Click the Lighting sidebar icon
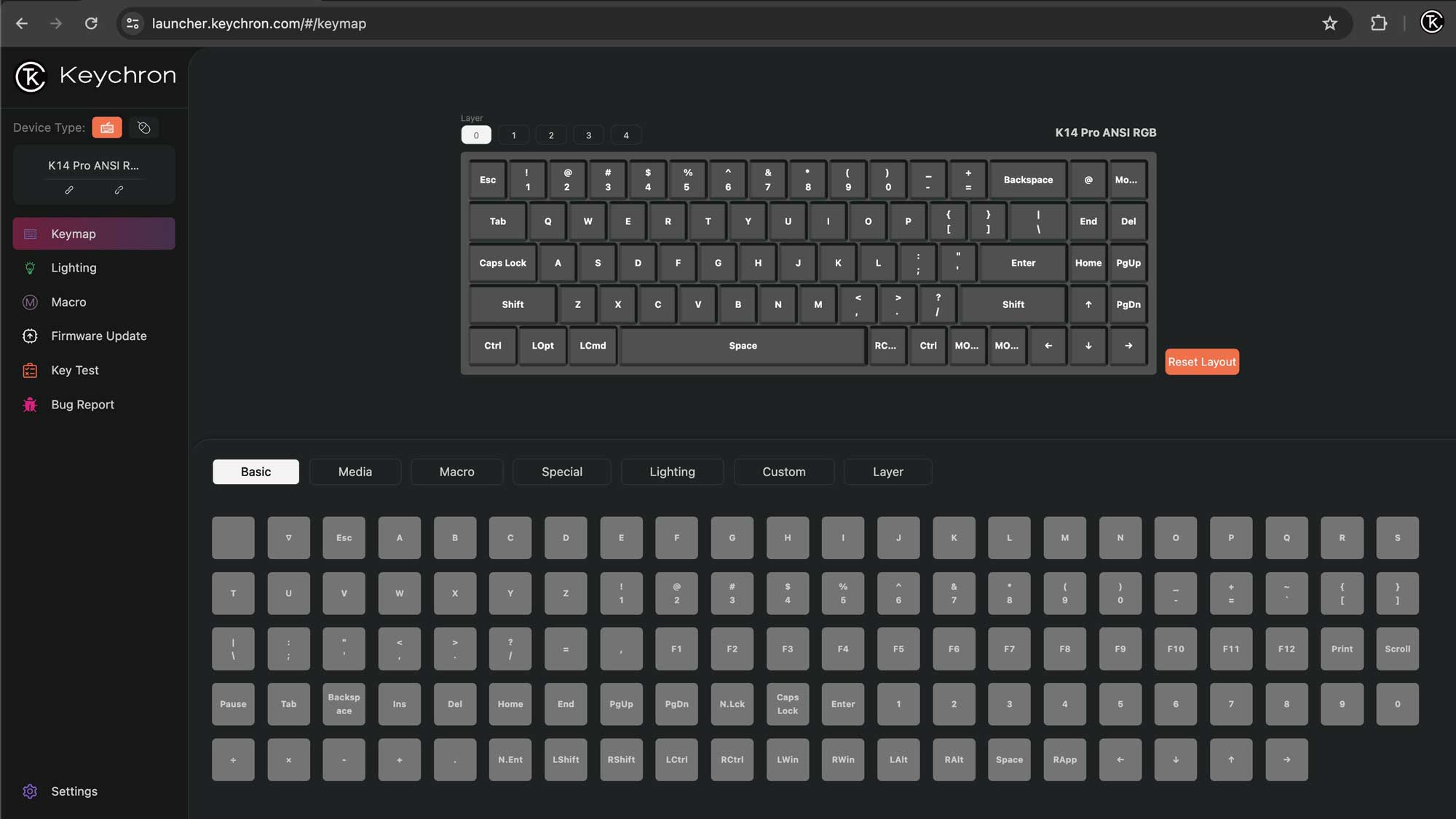The image size is (1456, 819). [30, 267]
